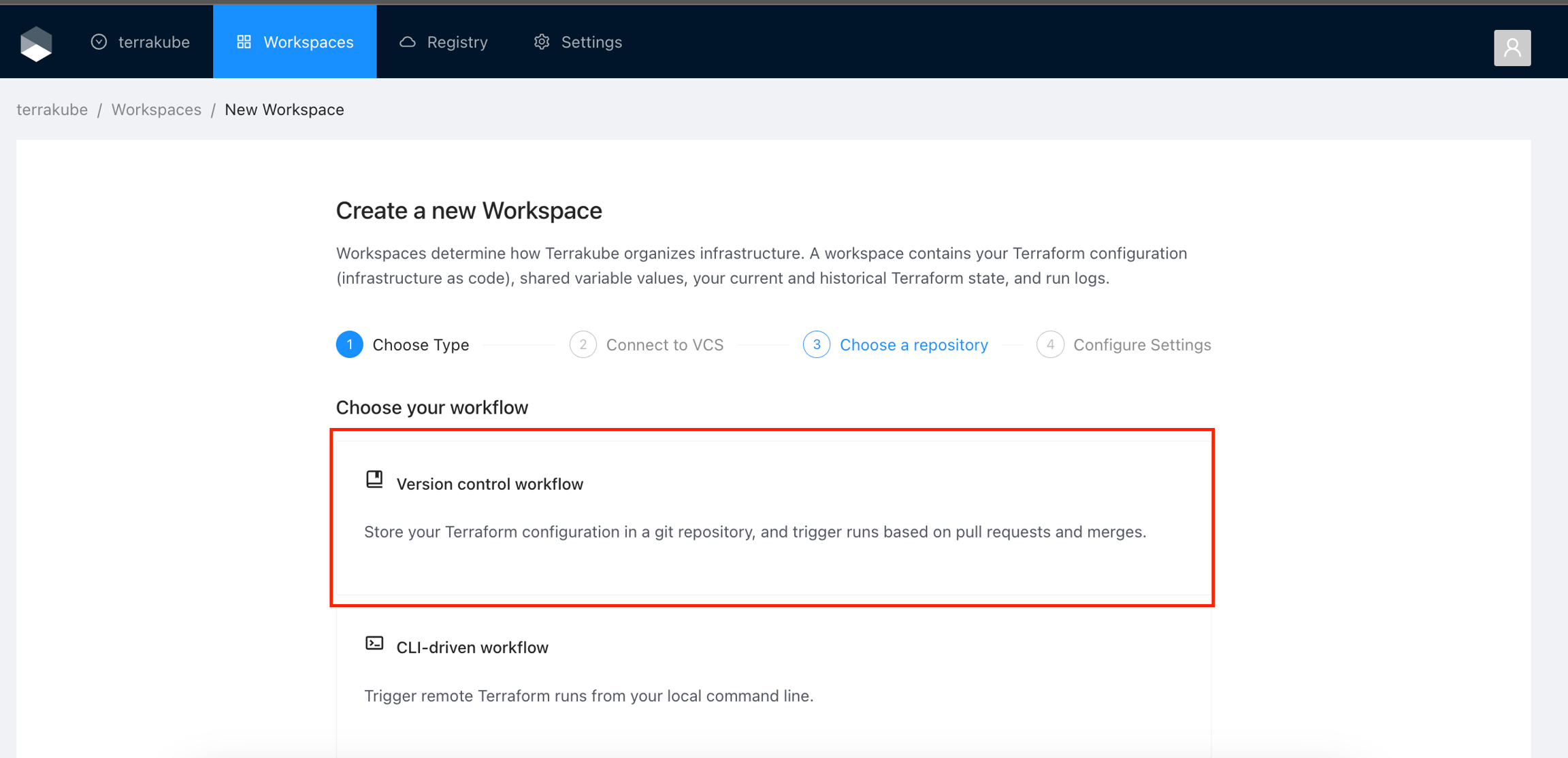Click the Terrakube cube logo

click(36, 44)
